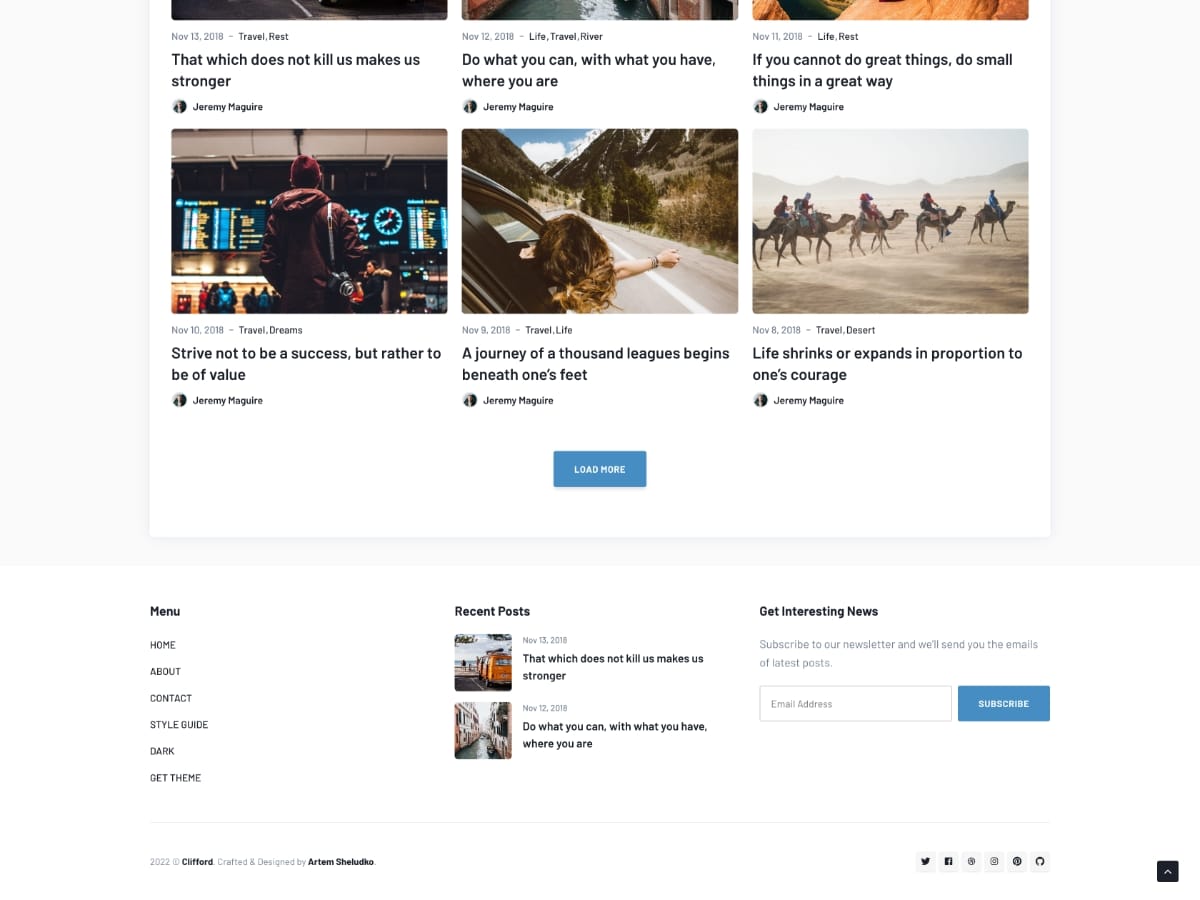Visit Instagram via footer icon

[994, 861]
